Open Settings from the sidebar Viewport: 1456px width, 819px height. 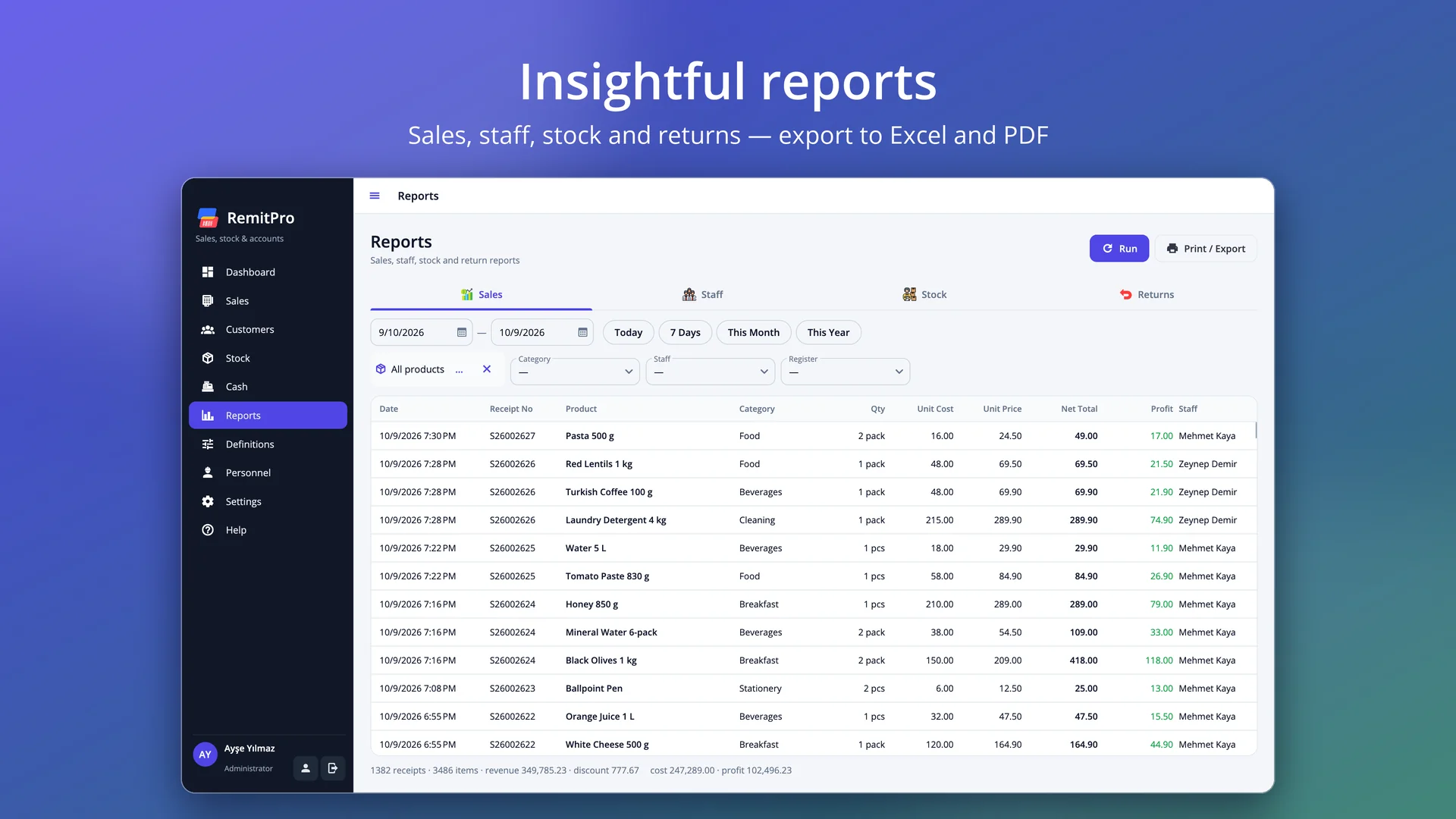tap(268, 501)
